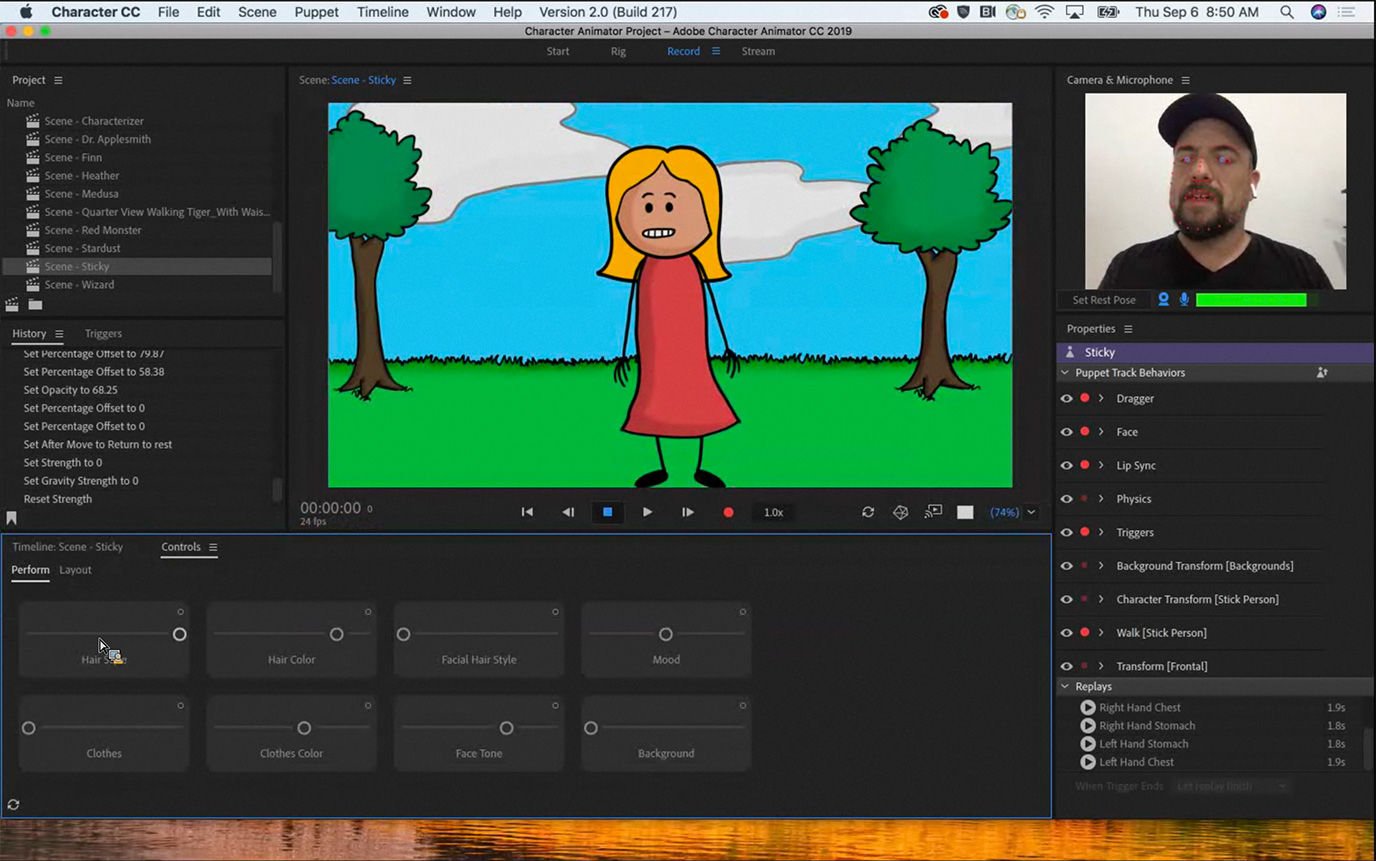Open the Properties panel menu icon
The image size is (1376, 861).
pos(1128,329)
